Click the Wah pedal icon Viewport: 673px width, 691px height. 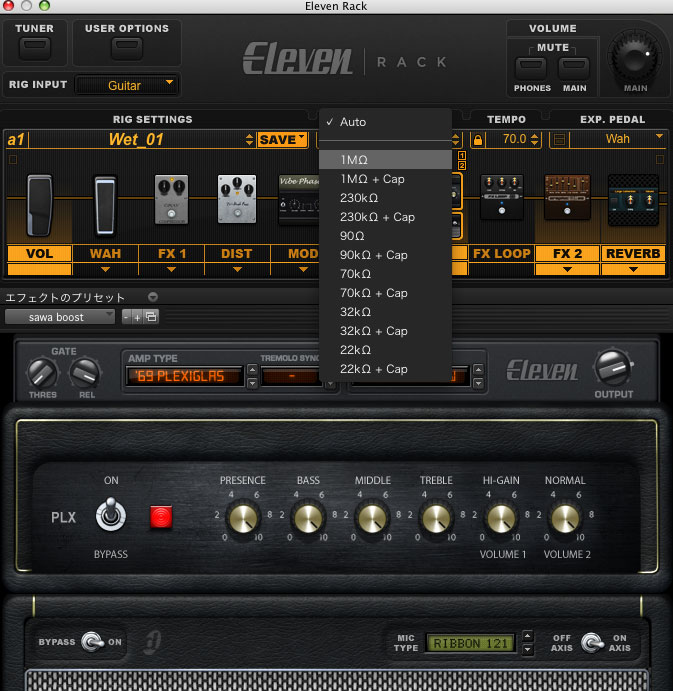(x=105, y=205)
